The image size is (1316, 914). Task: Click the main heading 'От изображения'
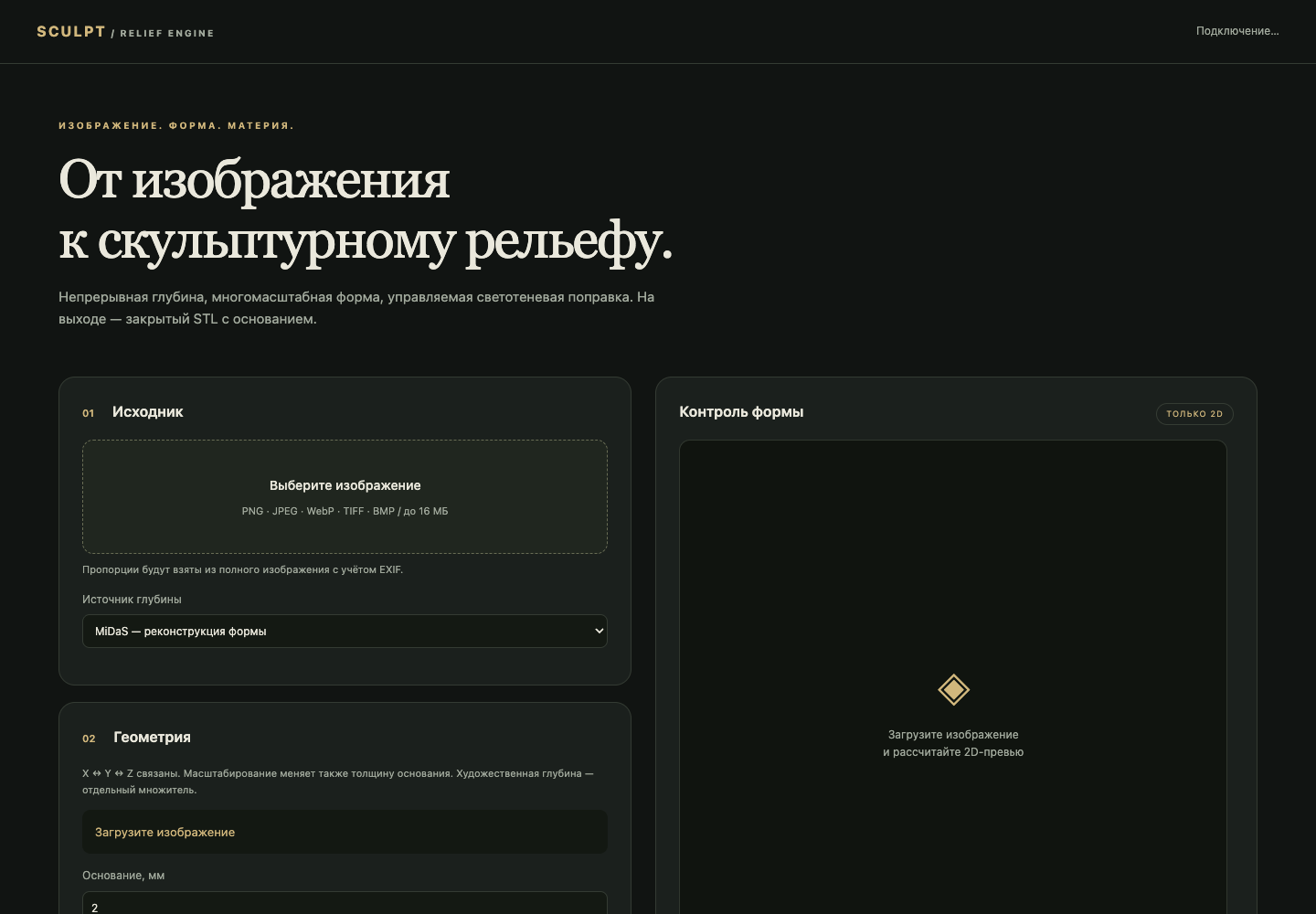point(254,179)
